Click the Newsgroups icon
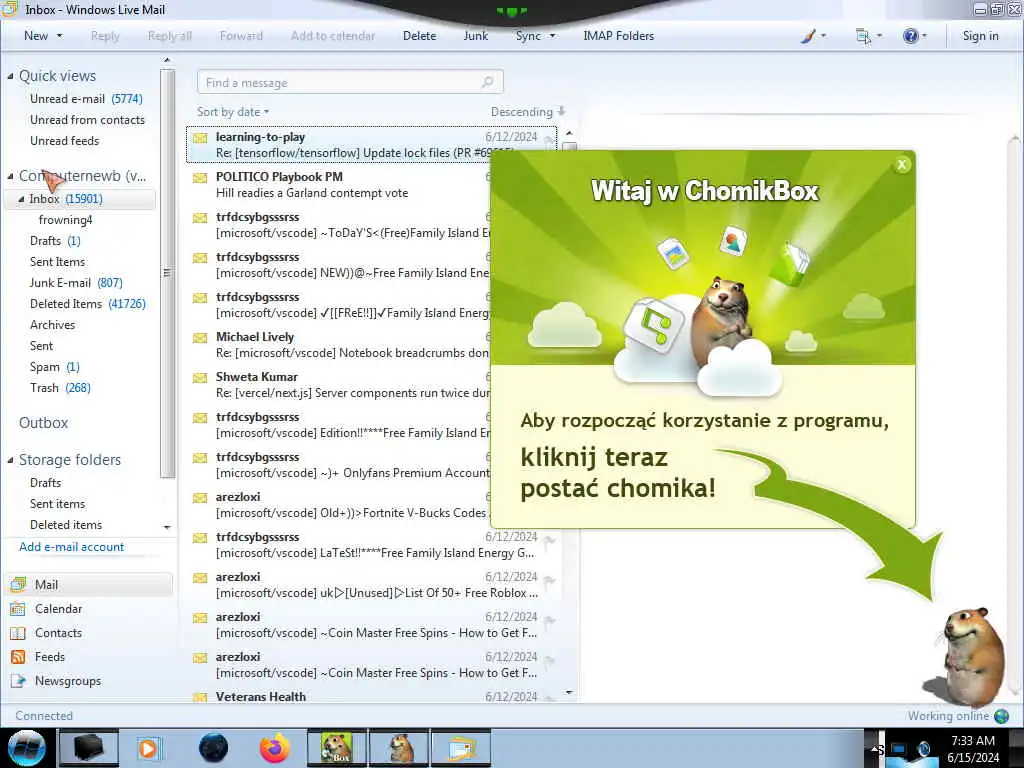 [18, 681]
